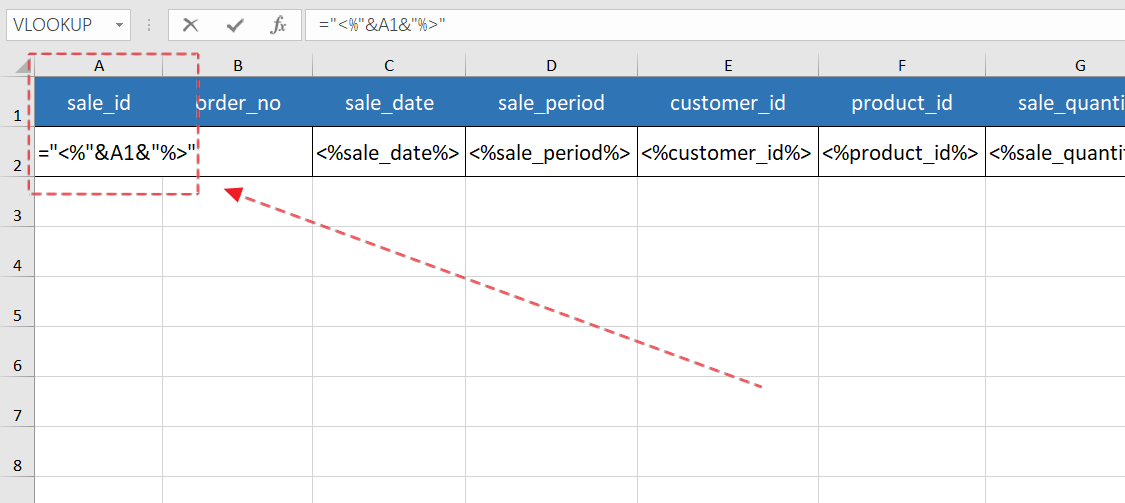This screenshot has width=1125, height=503.
Task: Select the <%customer_id%> cell
Action: click(728, 152)
